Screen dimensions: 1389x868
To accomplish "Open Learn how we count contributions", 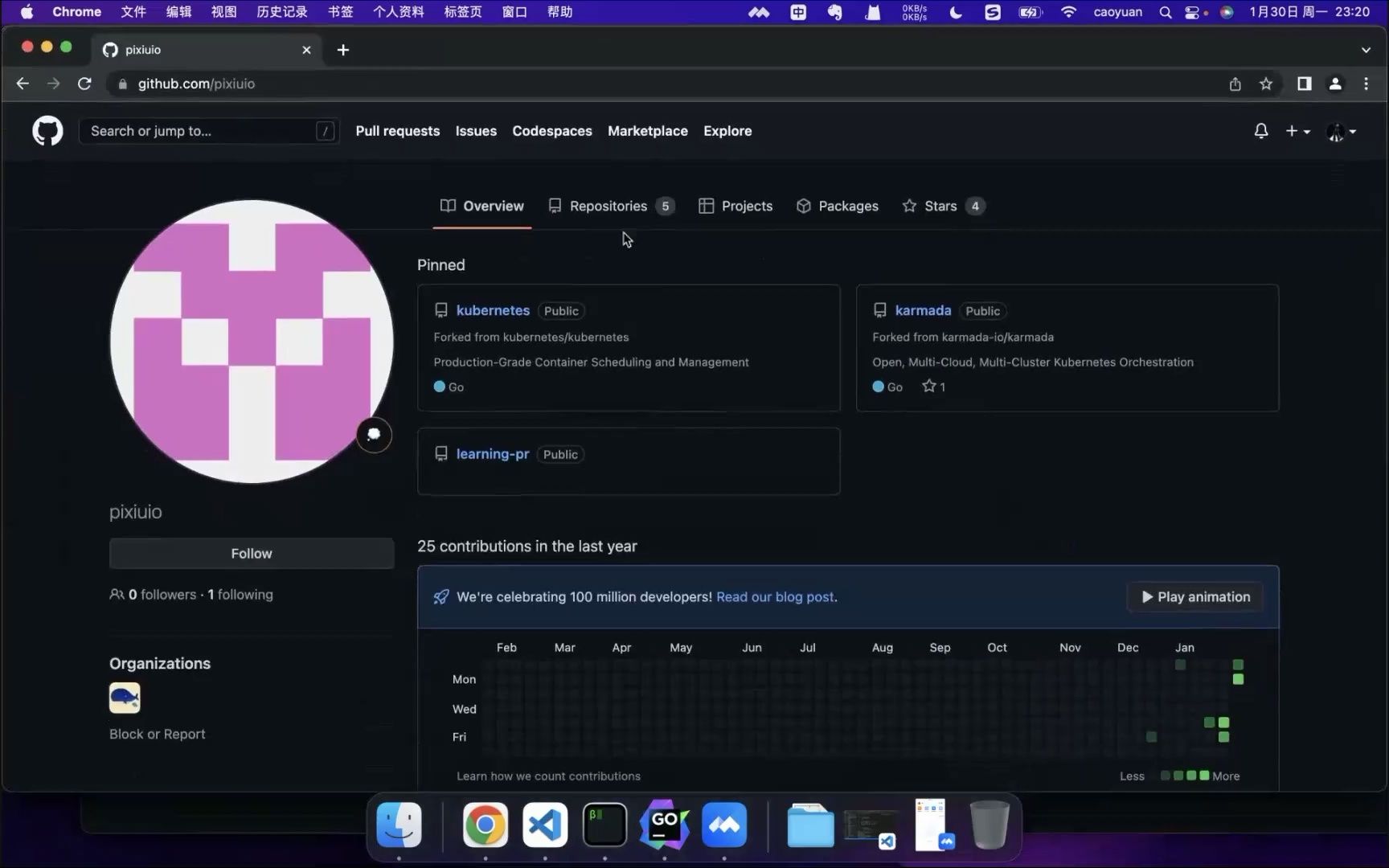I will click(548, 776).
